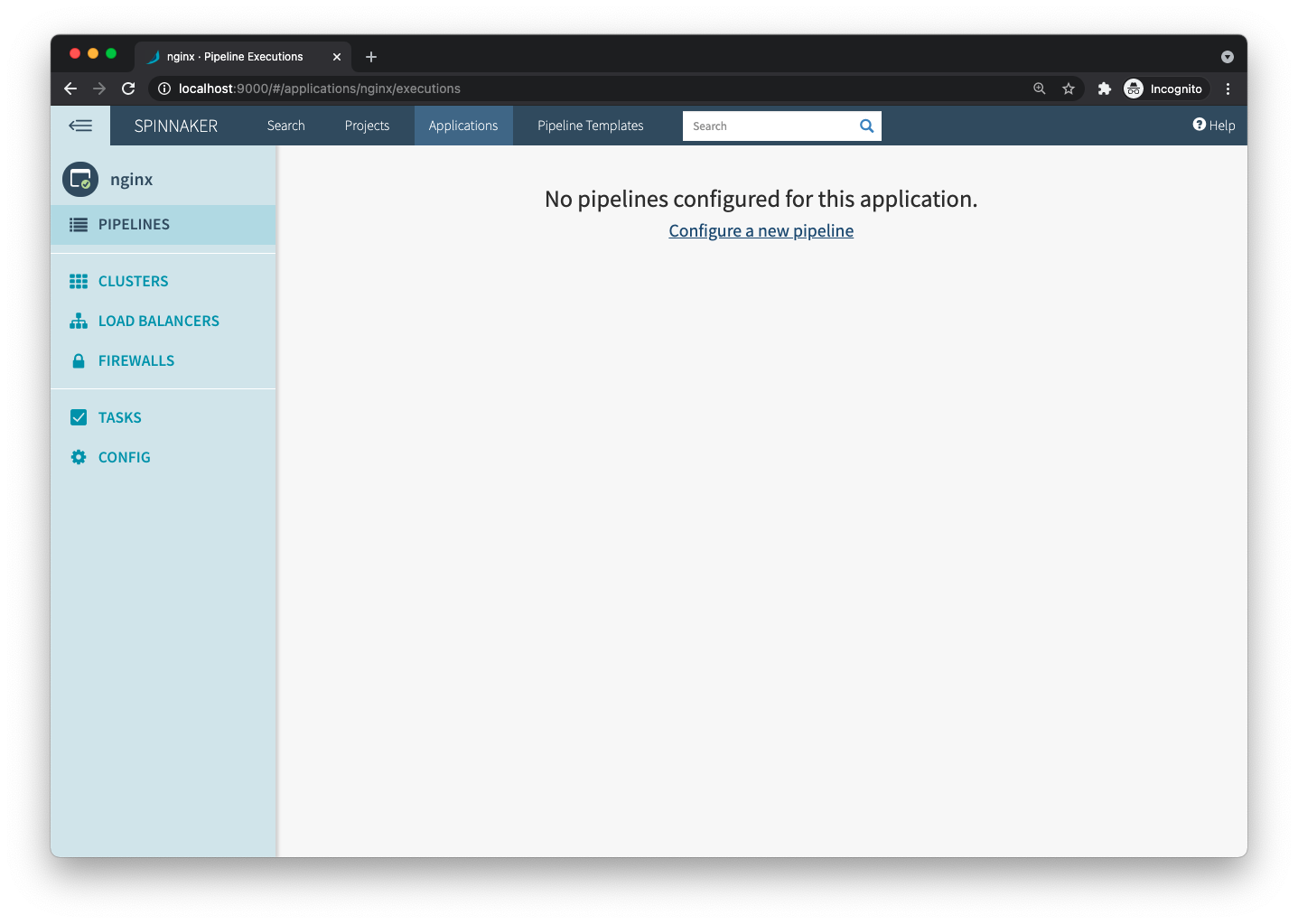Select the nginx Pipeline Executions browser tab
The height and width of the screenshot is (924, 1298).
pyautogui.click(x=242, y=57)
